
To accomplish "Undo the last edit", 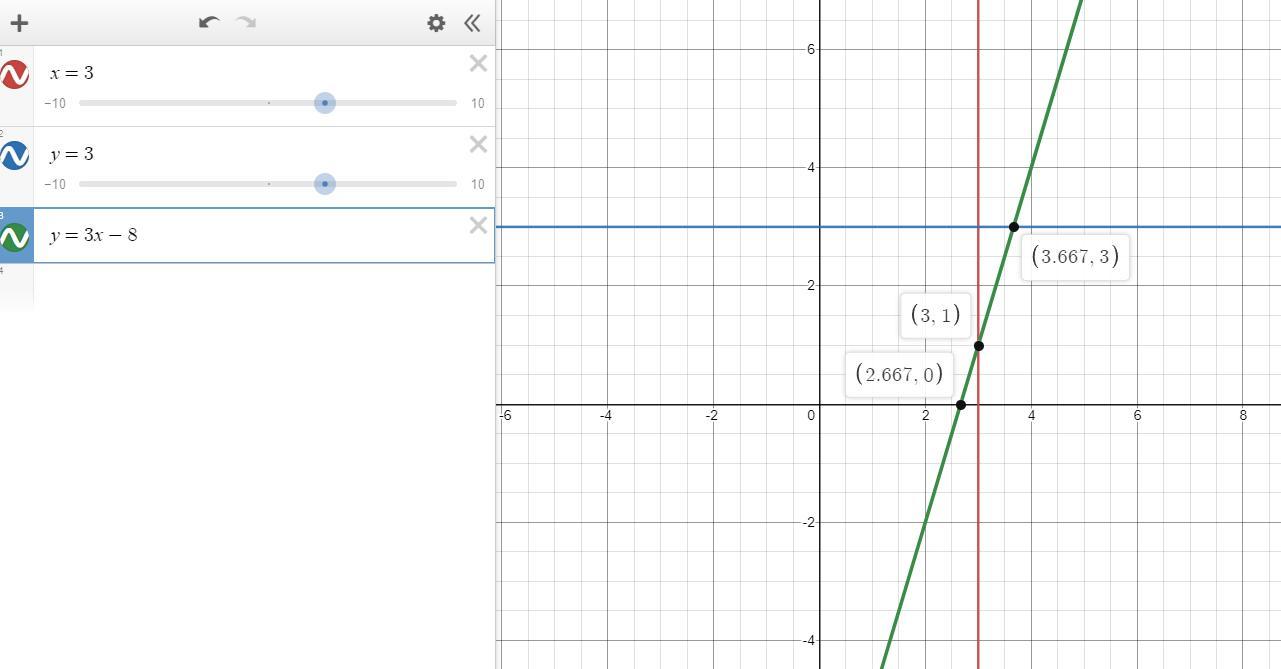I will coord(209,22).
